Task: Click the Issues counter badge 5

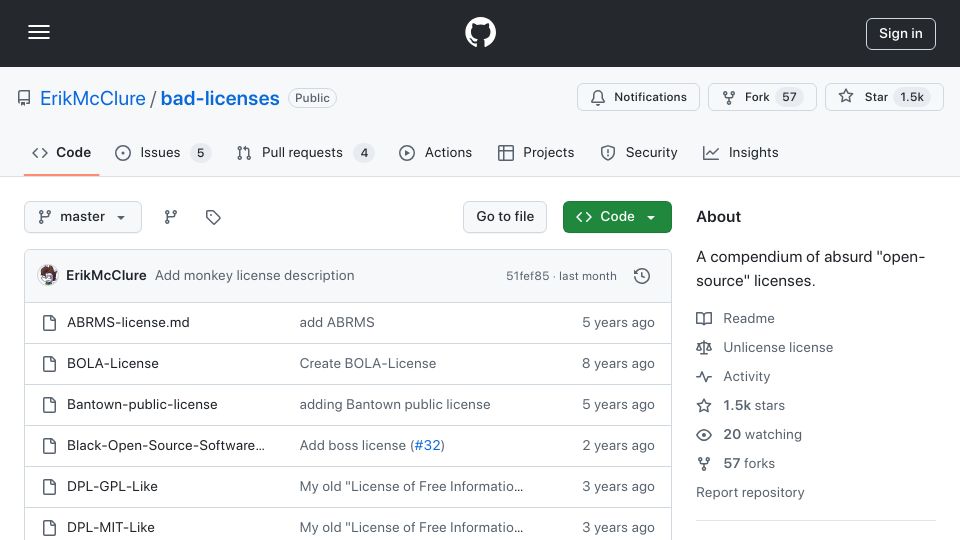Action: tap(200, 152)
